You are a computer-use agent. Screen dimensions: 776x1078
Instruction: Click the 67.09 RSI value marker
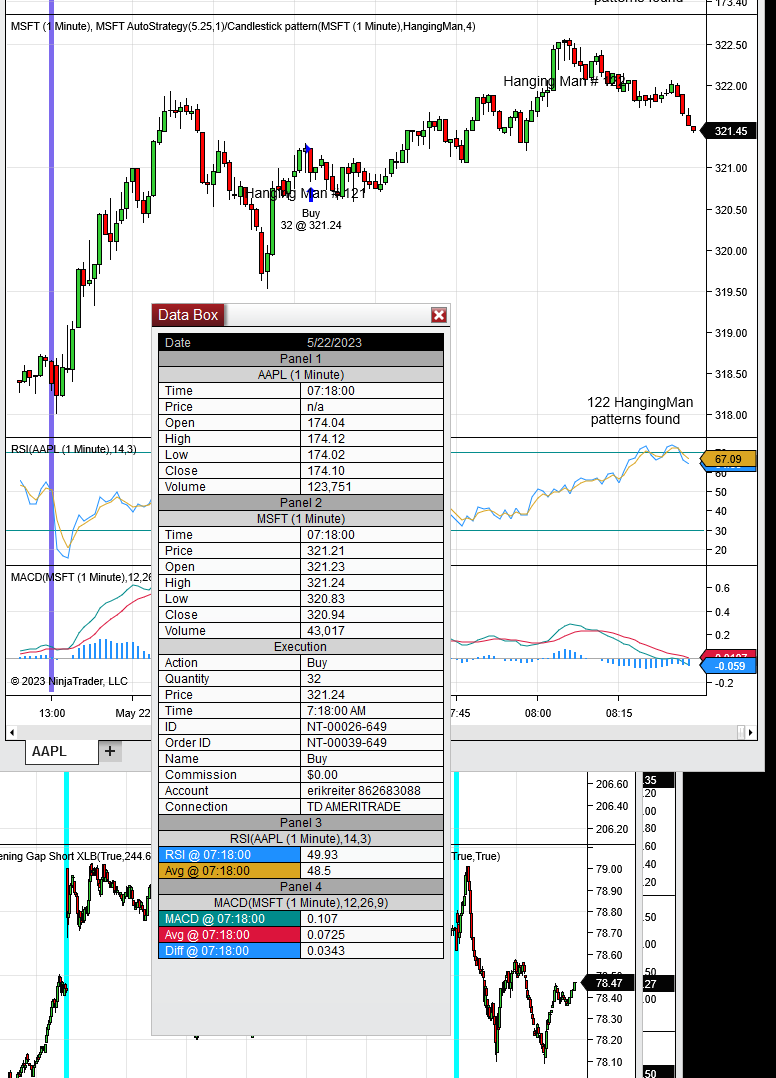(729, 459)
